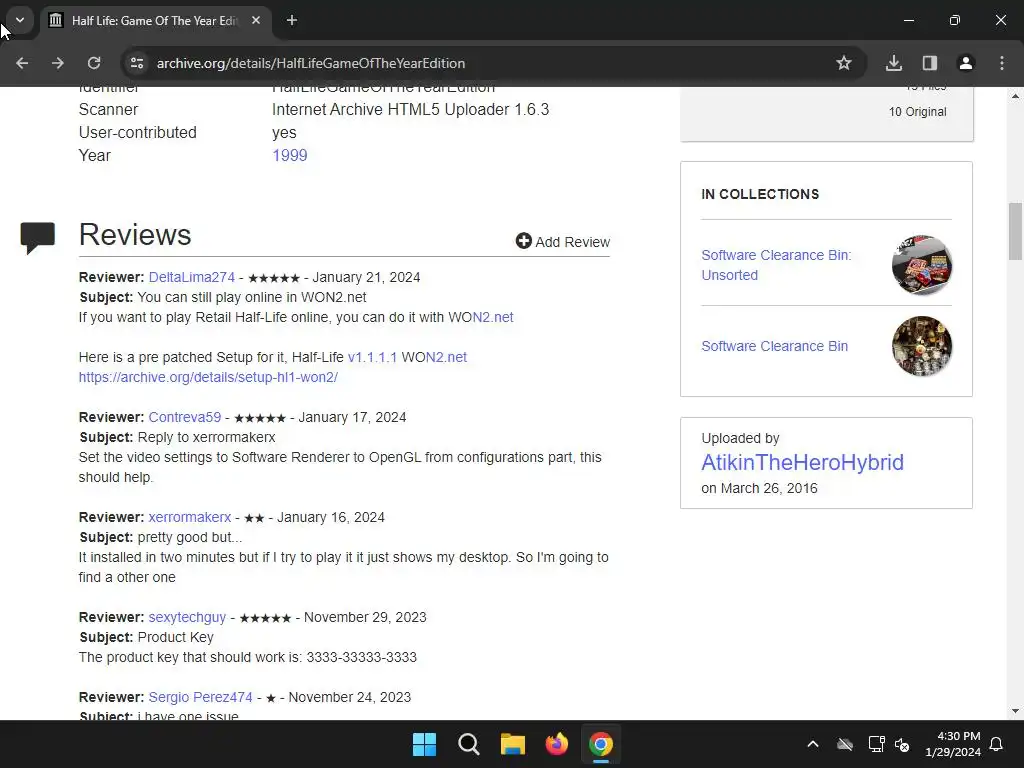Open uploader AtikinTheHeroHybrid profile
The width and height of the screenshot is (1024, 768).
point(802,462)
